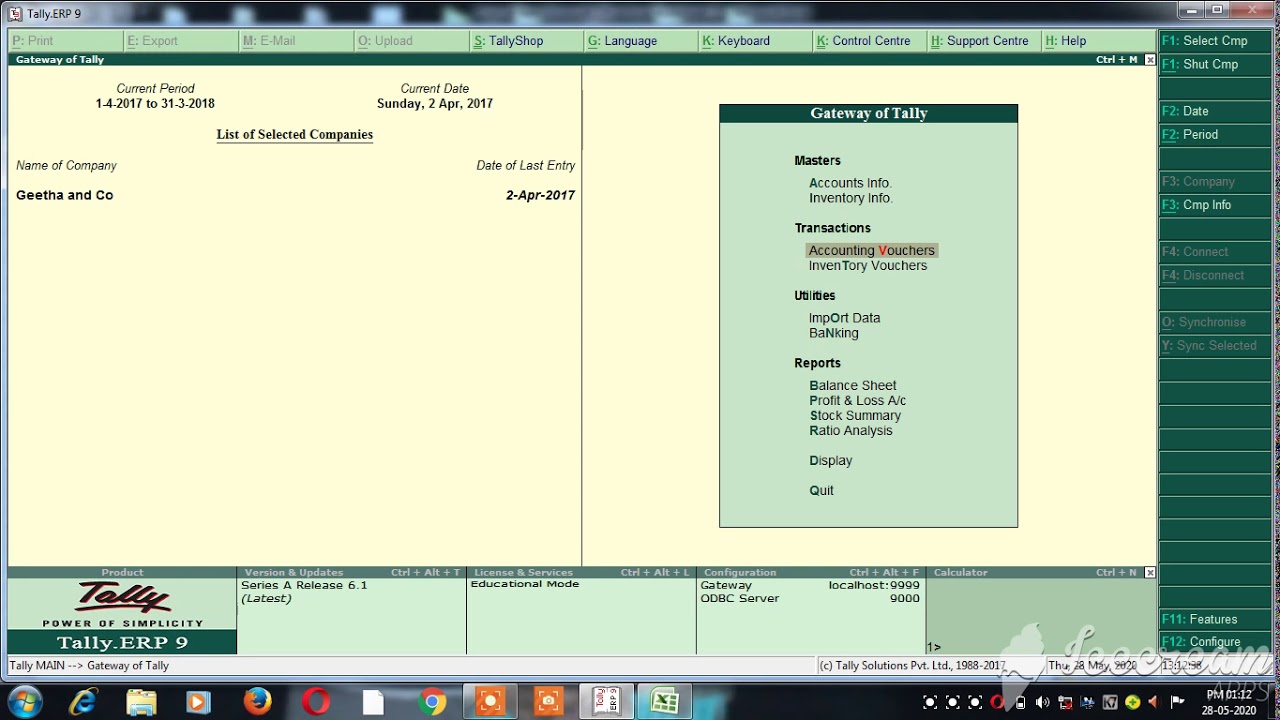The width and height of the screenshot is (1280, 720).
Task: Click Configuration panel header
Action: tap(811, 573)
